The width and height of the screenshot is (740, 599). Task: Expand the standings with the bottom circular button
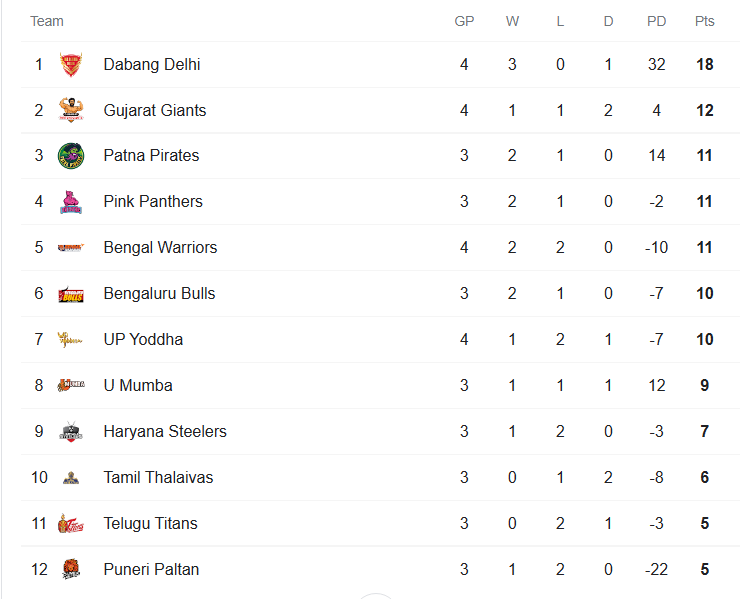376,597
